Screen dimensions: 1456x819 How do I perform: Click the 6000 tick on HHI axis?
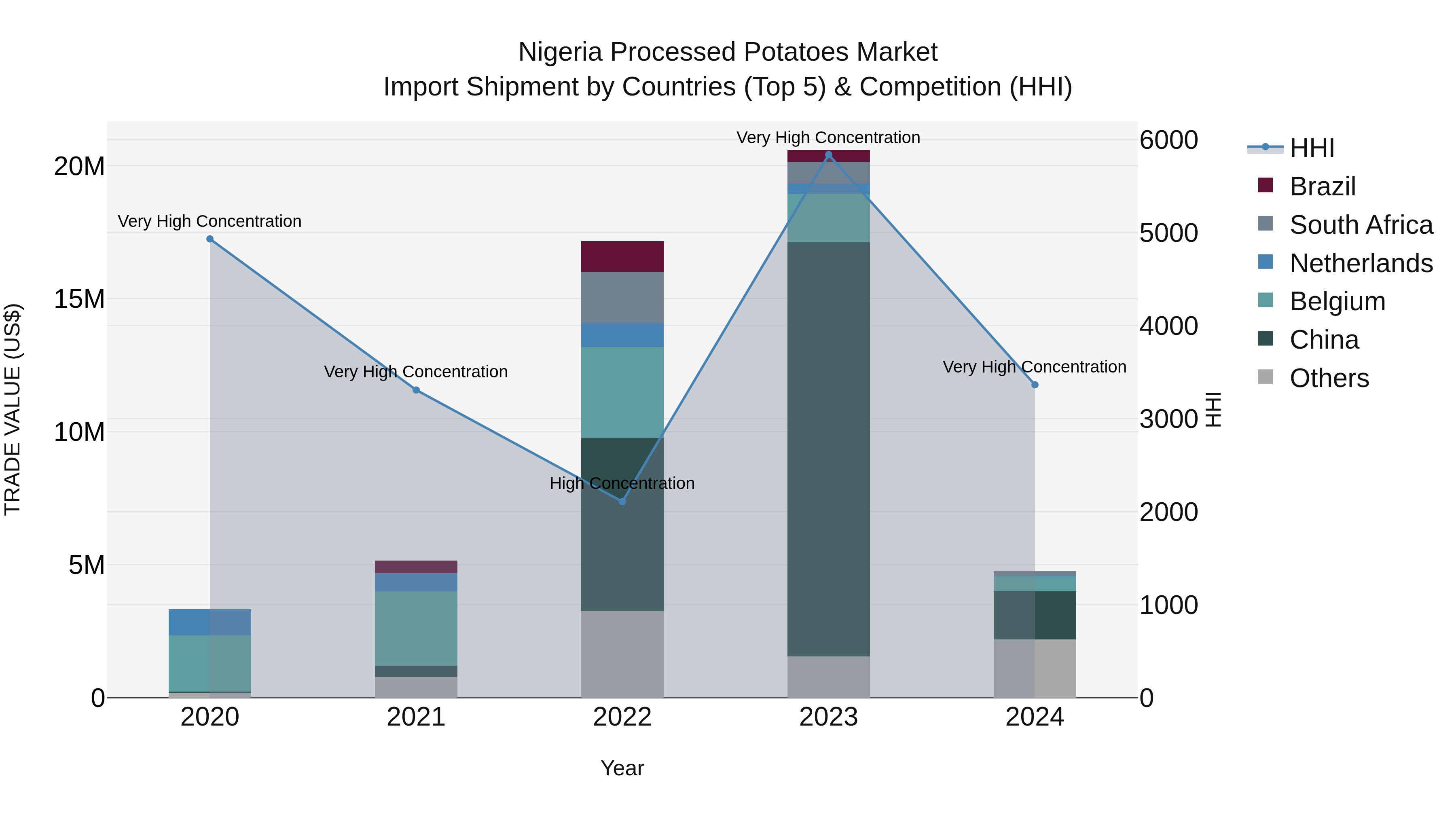point(1169,140)
